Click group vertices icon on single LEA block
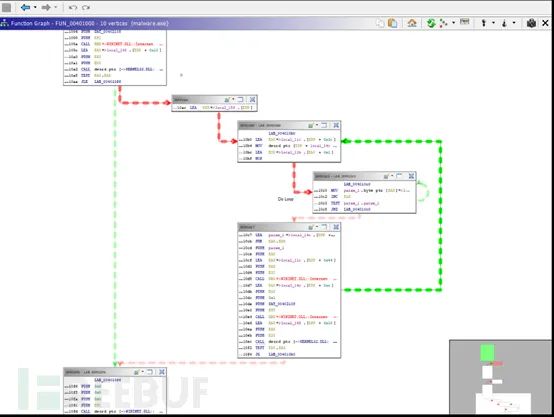The width and height of the screenshot is (554, 417). pos(252,100)
